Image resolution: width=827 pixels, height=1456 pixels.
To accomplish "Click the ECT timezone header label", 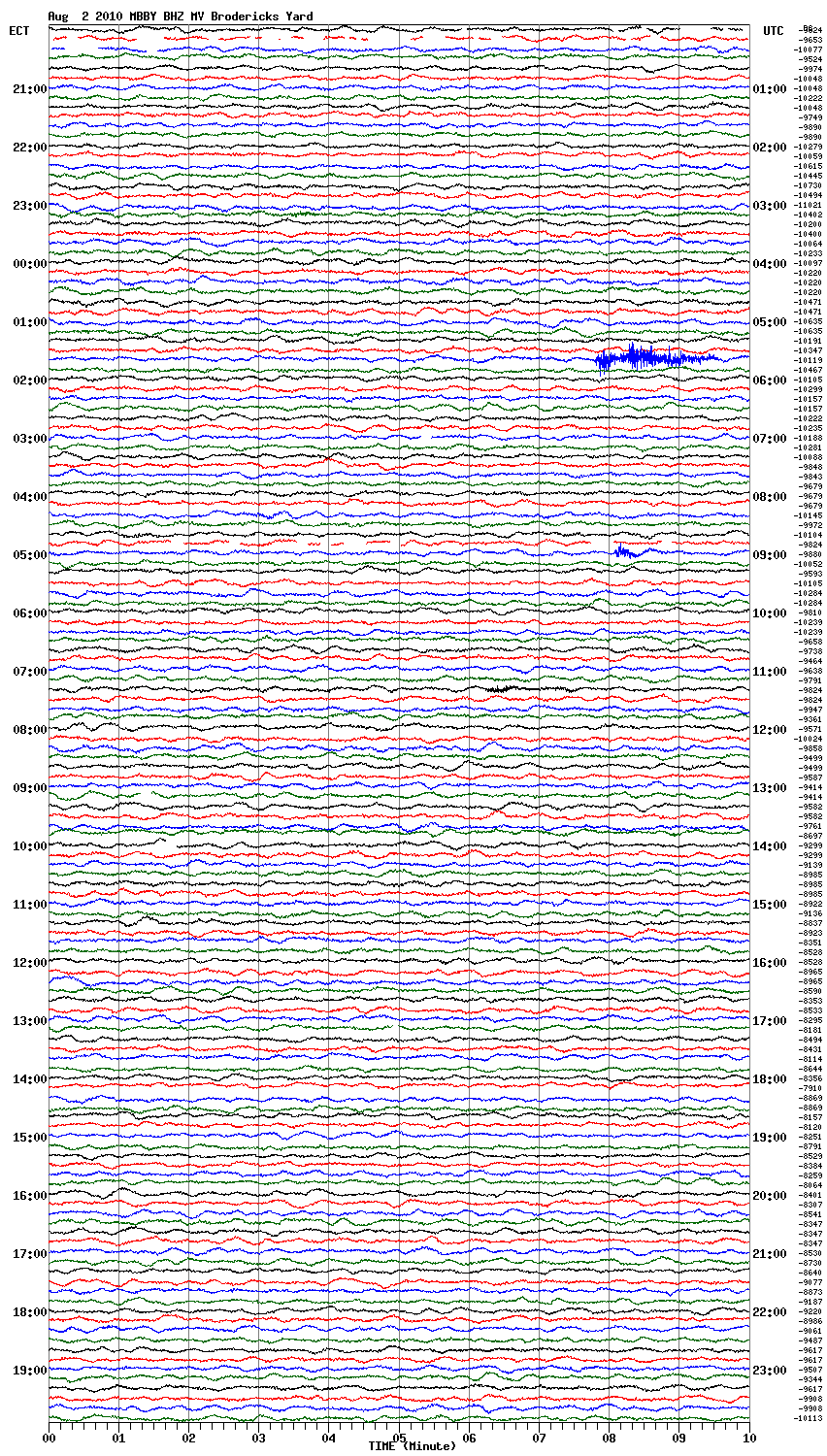I will point(19,31).
